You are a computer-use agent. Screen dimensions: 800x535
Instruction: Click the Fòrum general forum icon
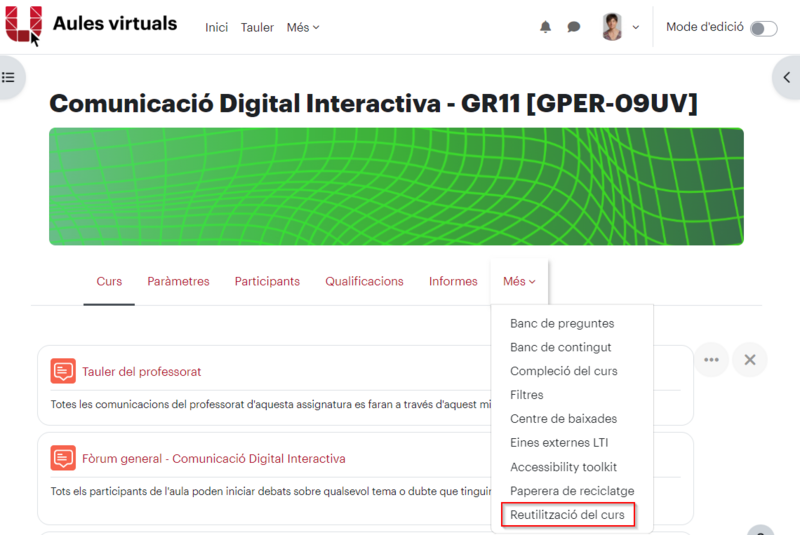click(63, 458)
